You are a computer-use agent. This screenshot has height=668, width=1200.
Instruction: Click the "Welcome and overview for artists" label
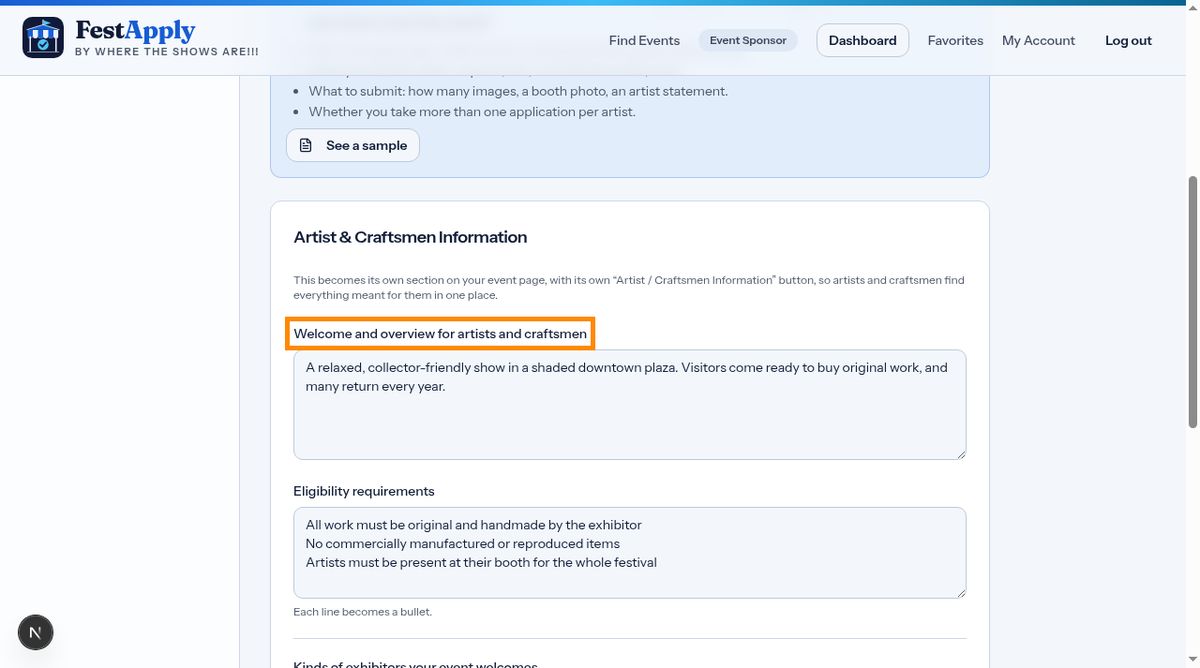click(x=440, y=333)
